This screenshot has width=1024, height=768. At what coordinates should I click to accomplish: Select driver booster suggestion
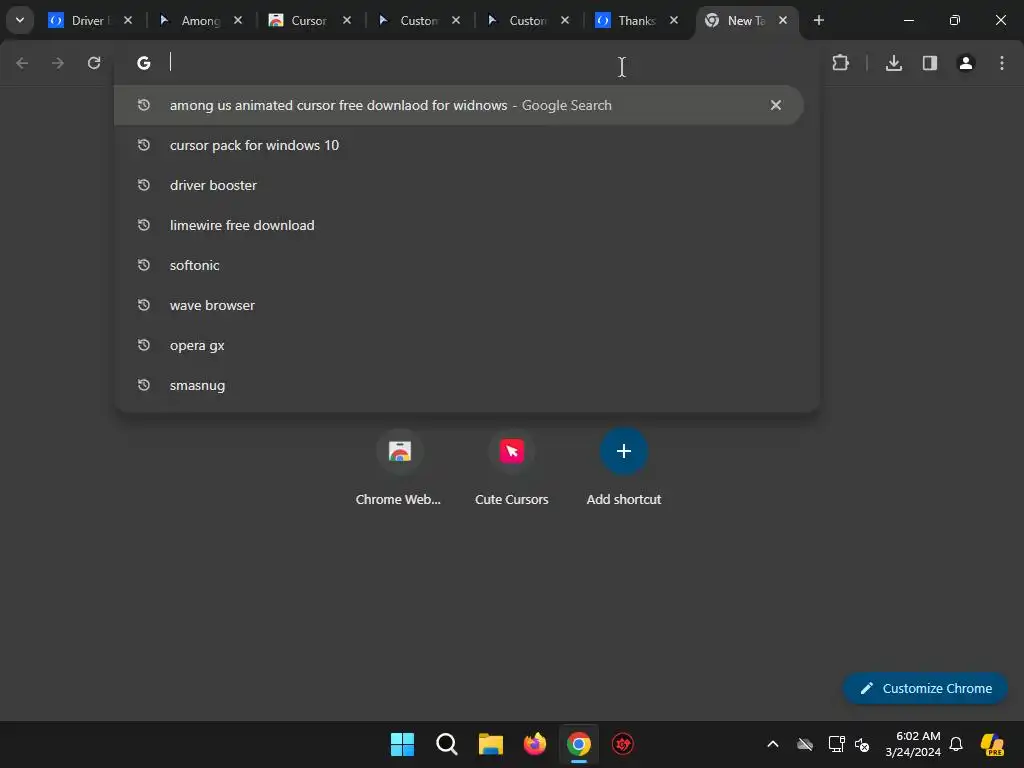467,185
